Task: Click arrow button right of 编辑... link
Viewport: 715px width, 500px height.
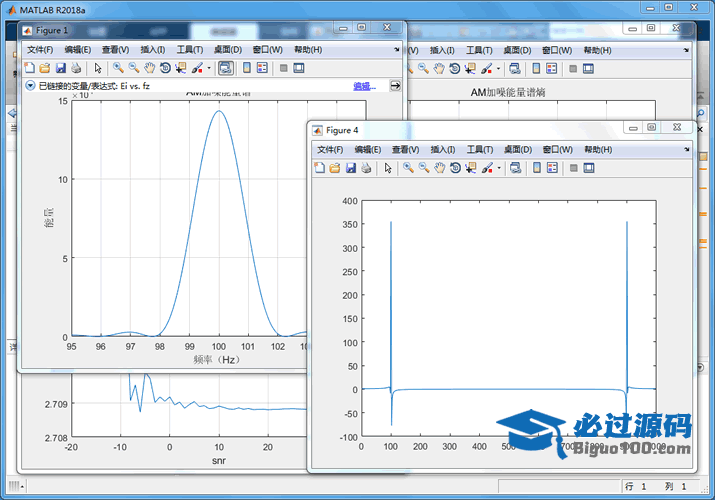Action: point(395,86)
